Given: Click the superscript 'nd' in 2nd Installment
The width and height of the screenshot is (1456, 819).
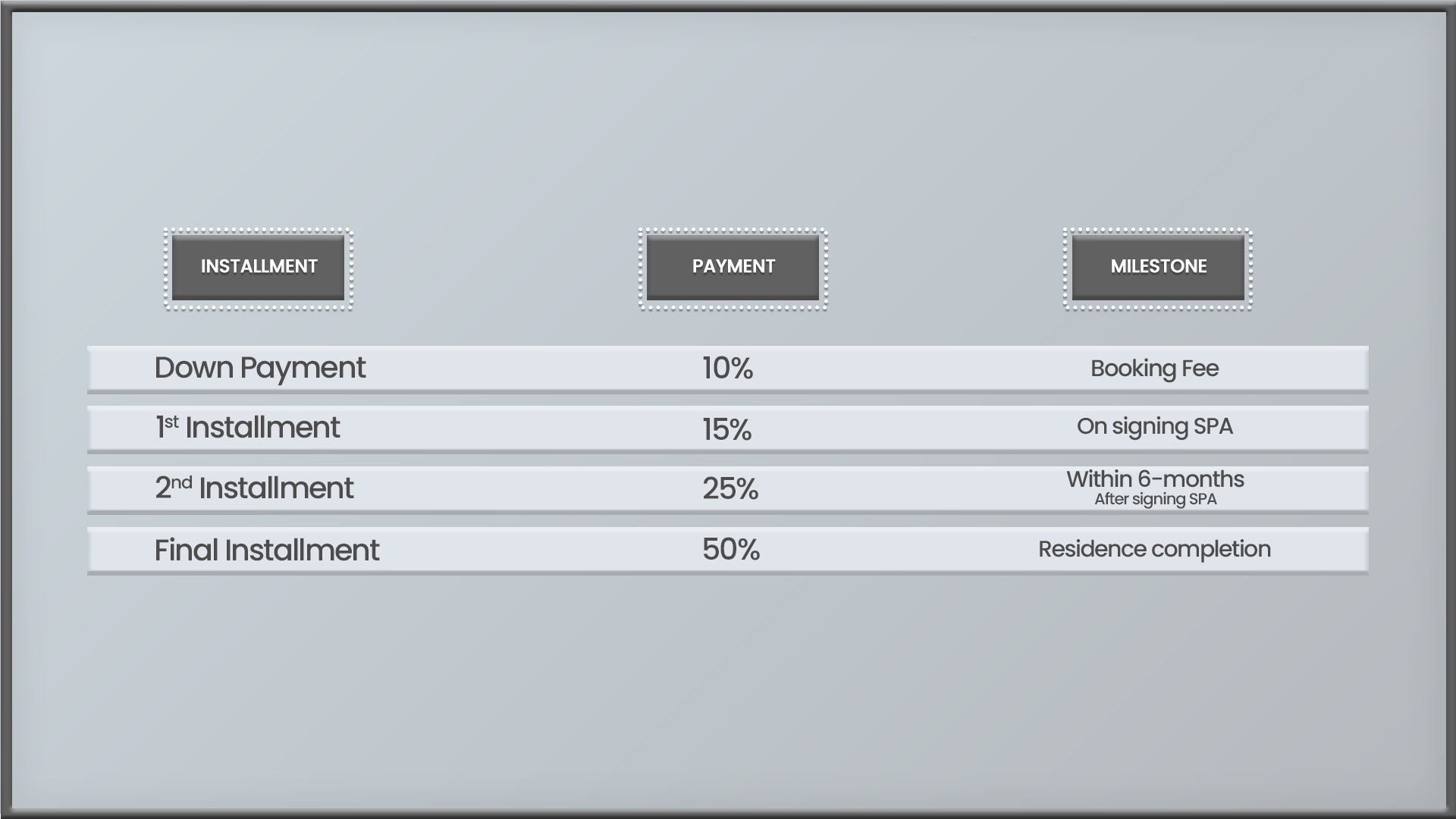Looking at the screenshot, I should 182,482.
